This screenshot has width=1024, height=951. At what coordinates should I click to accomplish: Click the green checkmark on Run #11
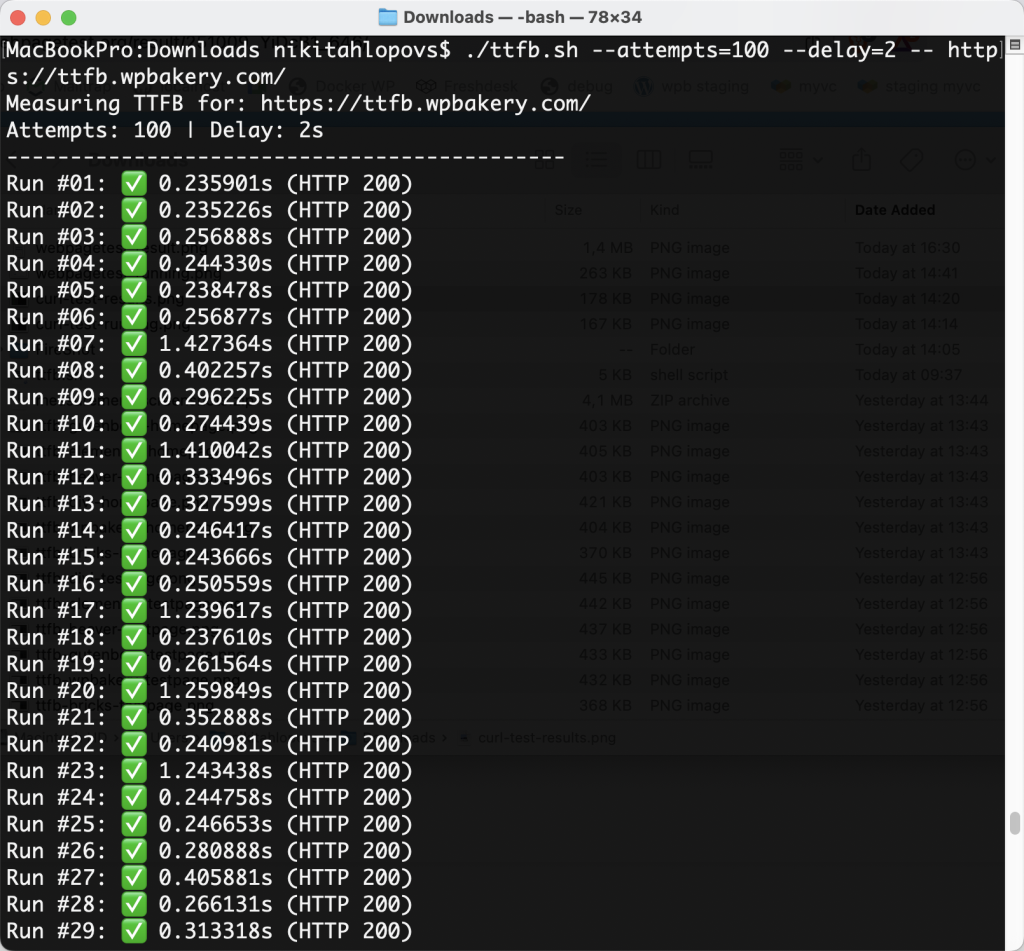[x=134, y=450]
